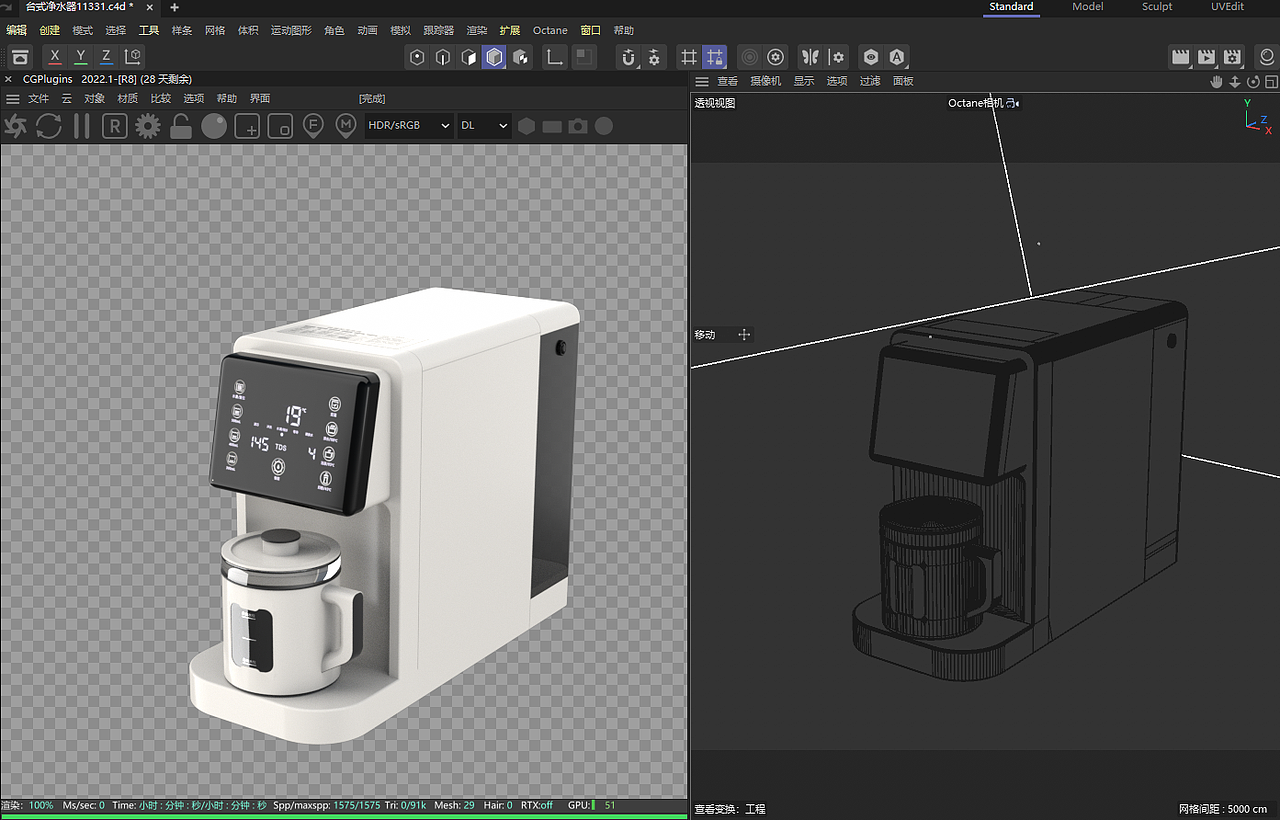The width and height of the screenshot is (1280, 820).
Task: Open the HDR/sRGB color space dropdown
Action: click(408, 126)
